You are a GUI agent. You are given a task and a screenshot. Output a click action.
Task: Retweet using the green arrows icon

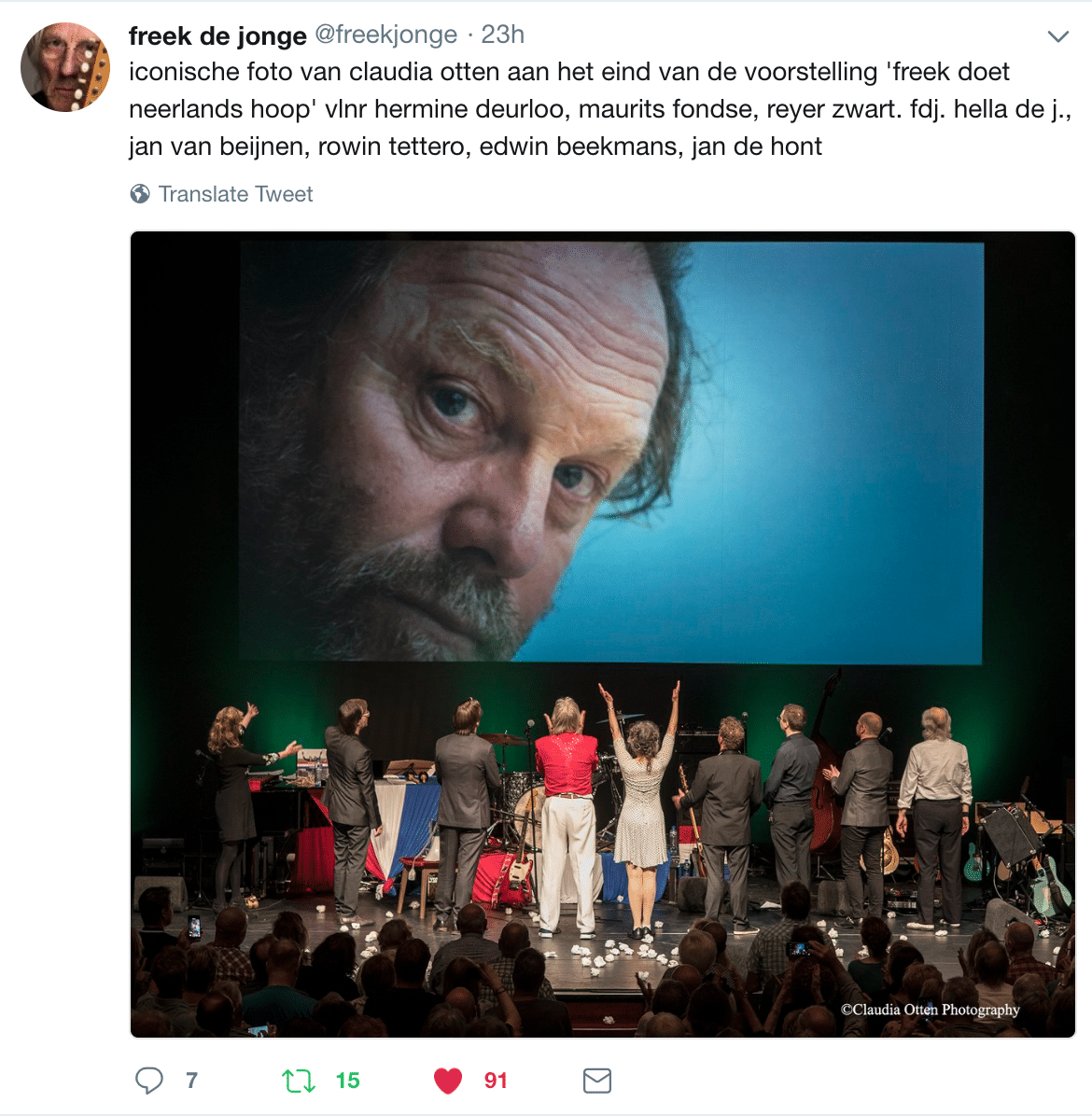point(299,1081)
